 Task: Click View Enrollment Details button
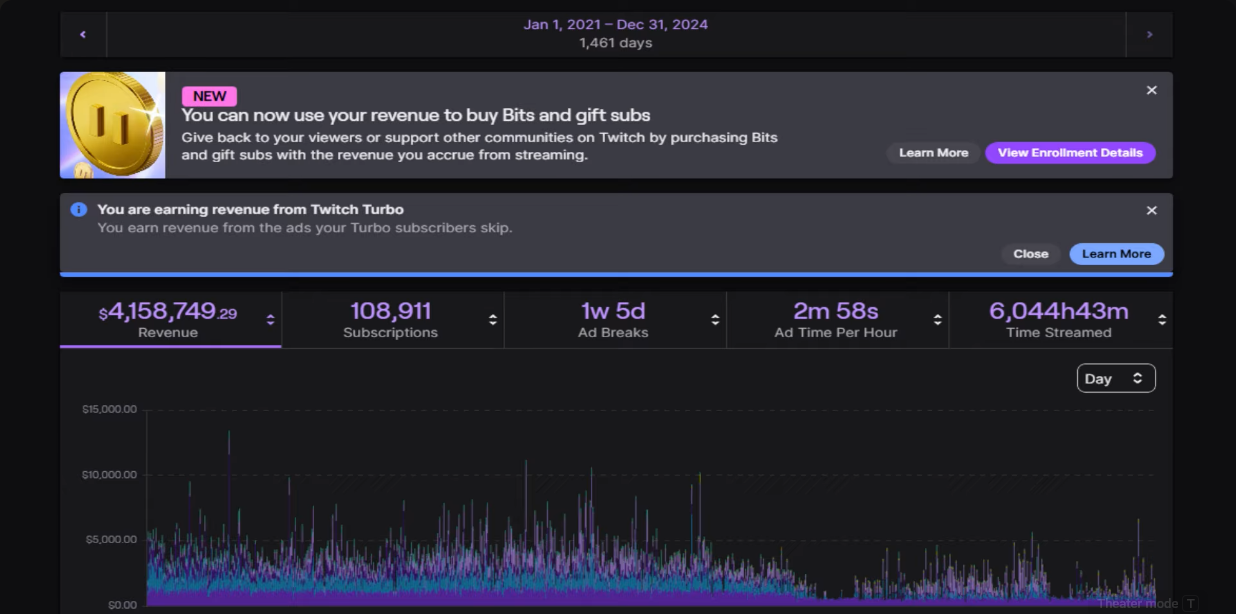click(1070, 153)
